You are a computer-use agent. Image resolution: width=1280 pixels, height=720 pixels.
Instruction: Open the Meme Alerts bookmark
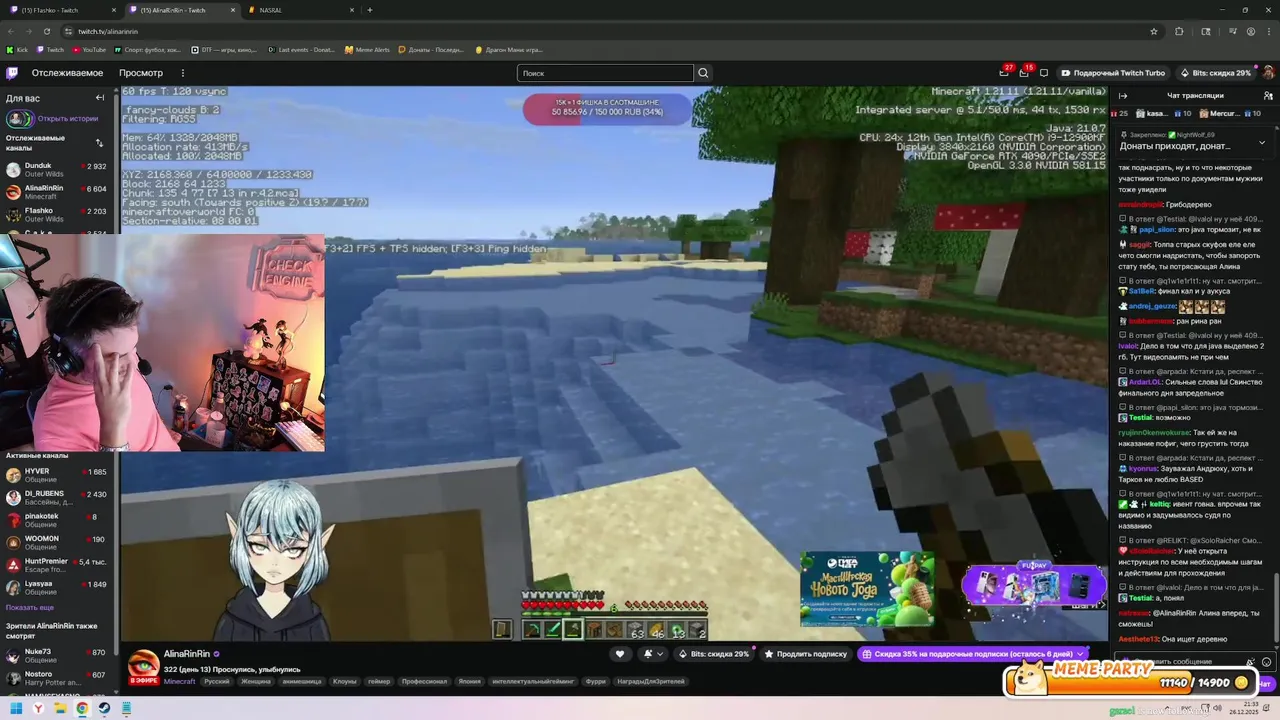[367, 49]
